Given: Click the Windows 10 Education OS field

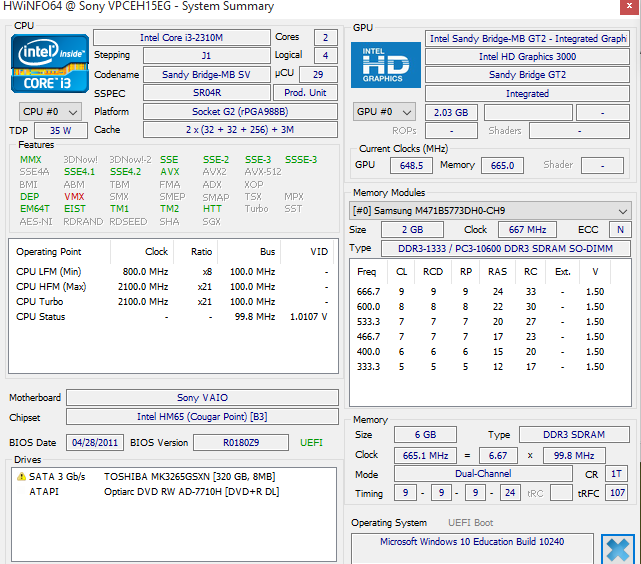Looking at the screenshot, I should tap(473, 542).
